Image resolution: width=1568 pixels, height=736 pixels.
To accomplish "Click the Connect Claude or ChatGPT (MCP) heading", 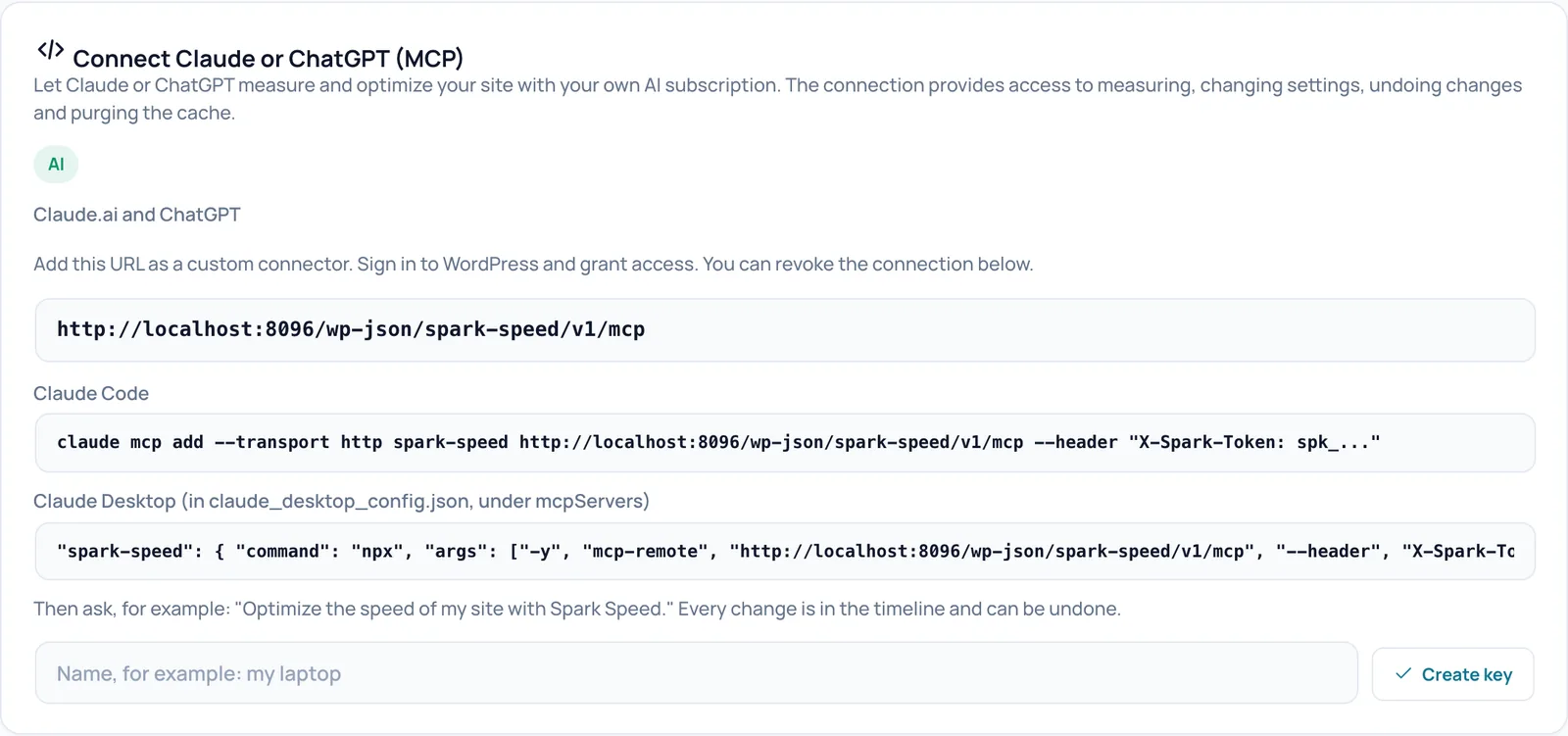I will [269, 58].
